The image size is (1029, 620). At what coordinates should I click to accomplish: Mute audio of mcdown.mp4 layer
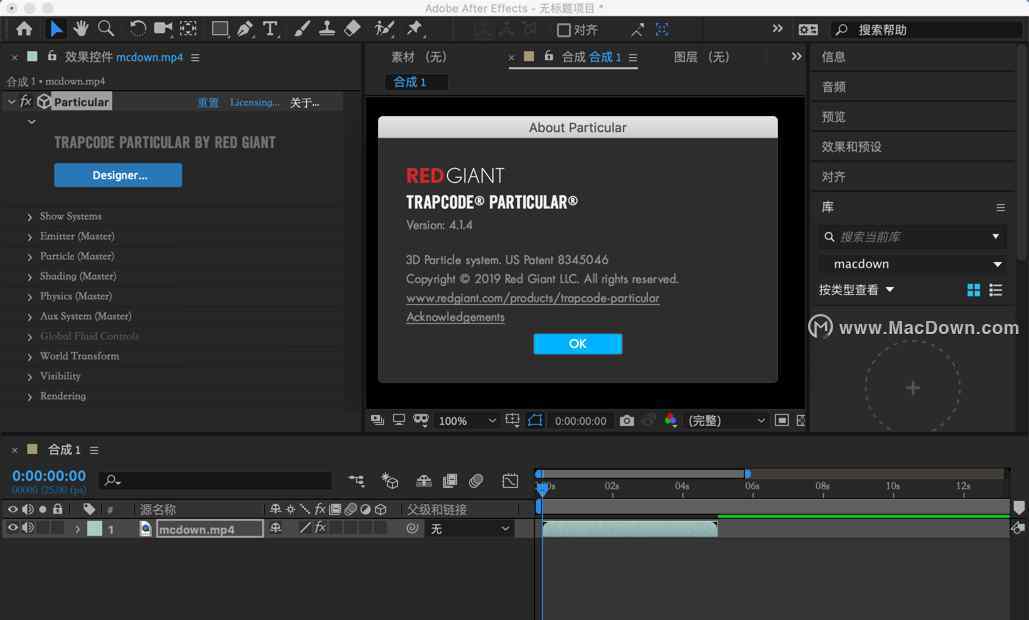28,527
